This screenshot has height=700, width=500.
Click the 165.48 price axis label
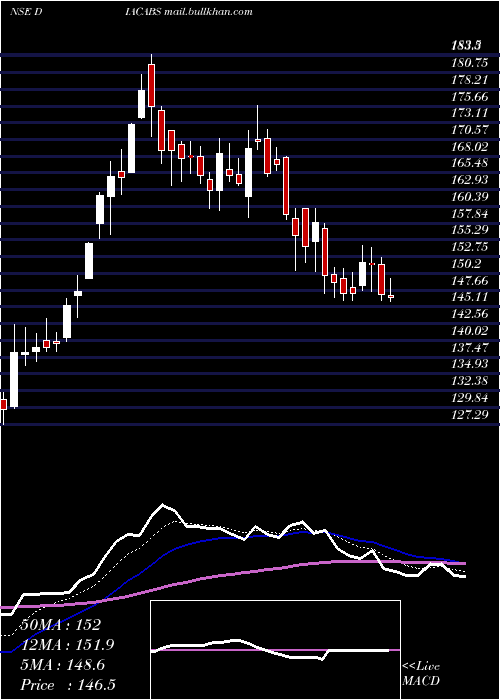point(470,163)
